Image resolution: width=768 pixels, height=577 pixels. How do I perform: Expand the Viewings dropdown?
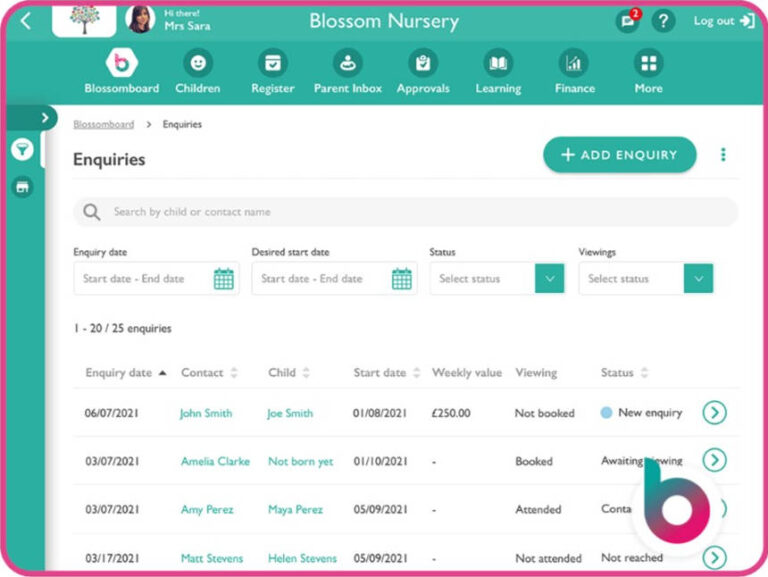(698, 279)
